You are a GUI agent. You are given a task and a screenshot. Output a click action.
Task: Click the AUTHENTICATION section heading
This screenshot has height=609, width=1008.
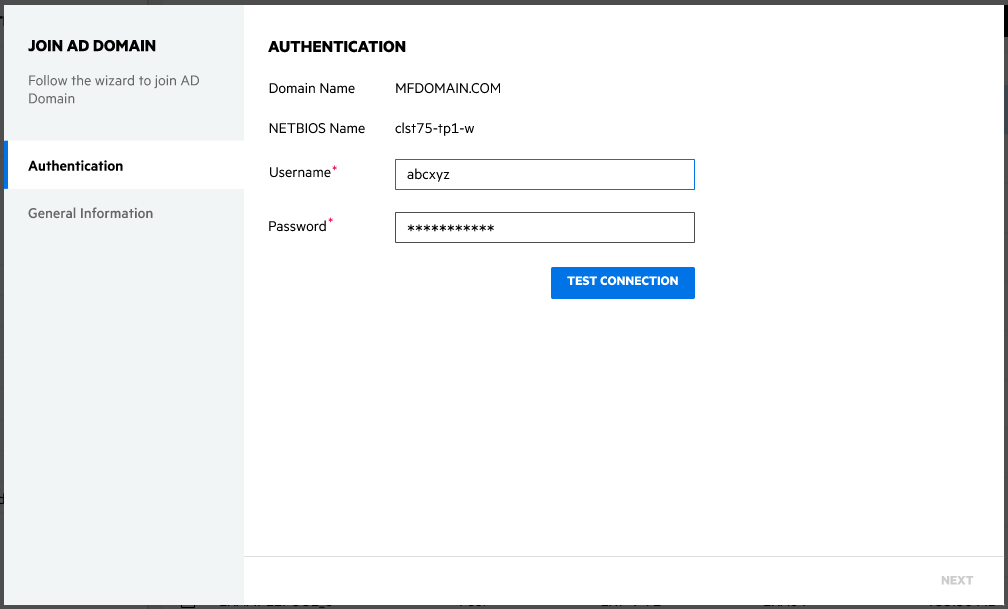click(337, 47)
